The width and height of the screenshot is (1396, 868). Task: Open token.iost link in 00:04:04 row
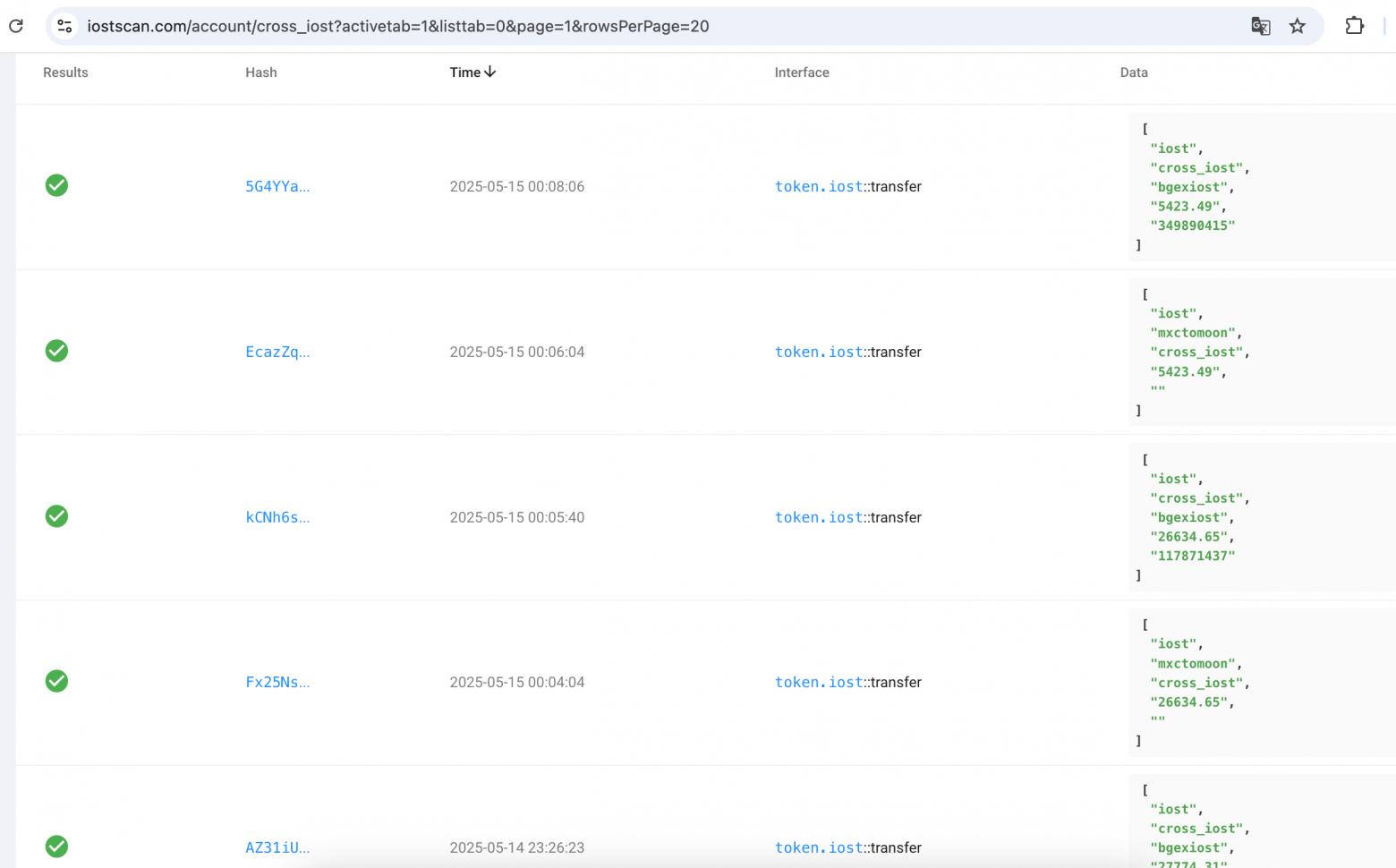click(x=819, y=682)
